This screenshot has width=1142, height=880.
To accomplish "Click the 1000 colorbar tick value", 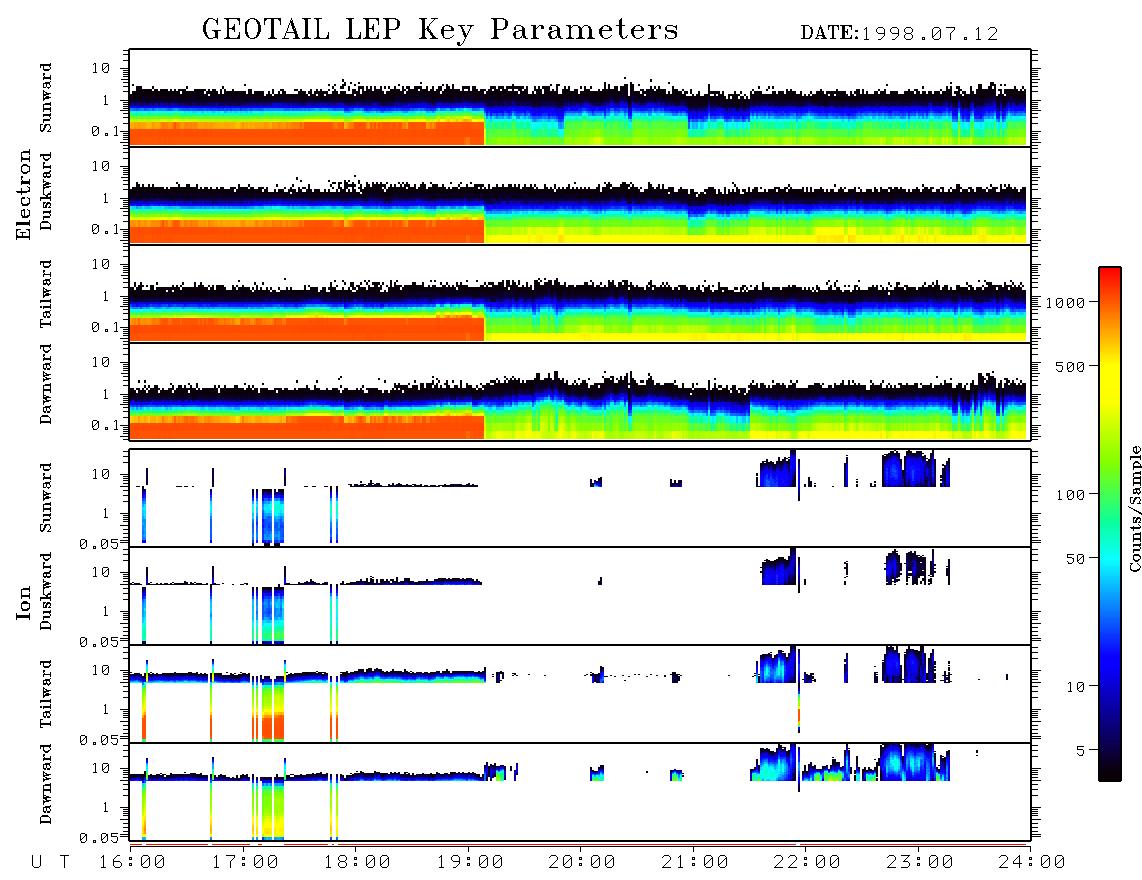I will tap(1066, 303).
